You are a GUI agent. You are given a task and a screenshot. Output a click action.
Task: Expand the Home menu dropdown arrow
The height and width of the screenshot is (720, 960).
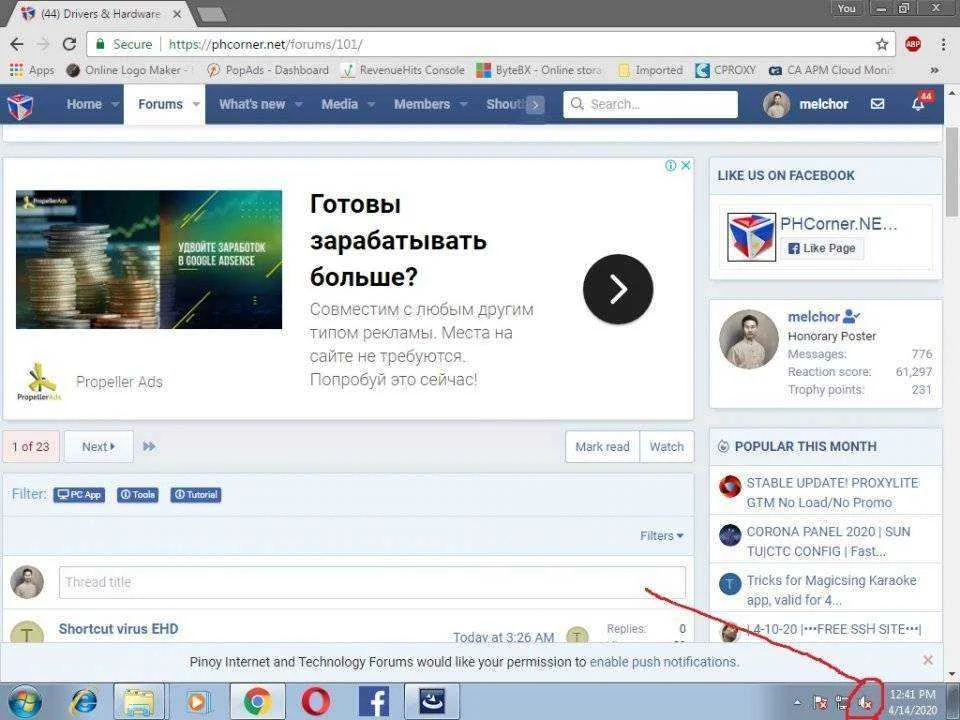coord(114,105)
